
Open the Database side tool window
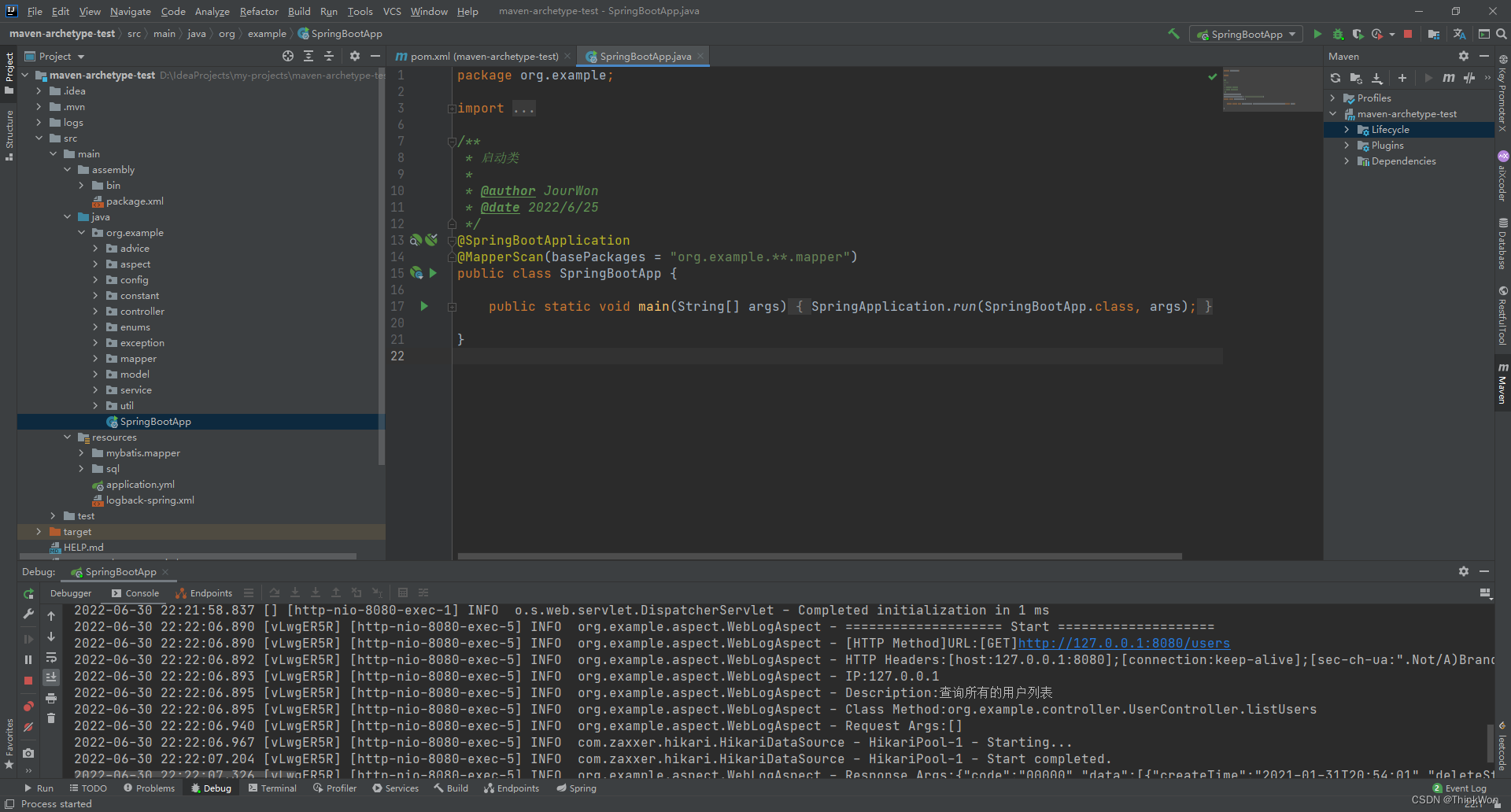point(1502,244)
